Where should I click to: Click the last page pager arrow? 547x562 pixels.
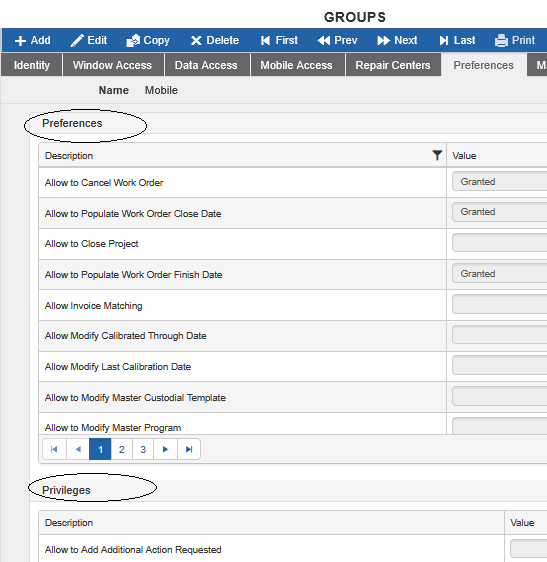pyautogui.click(x=189, y=449)
